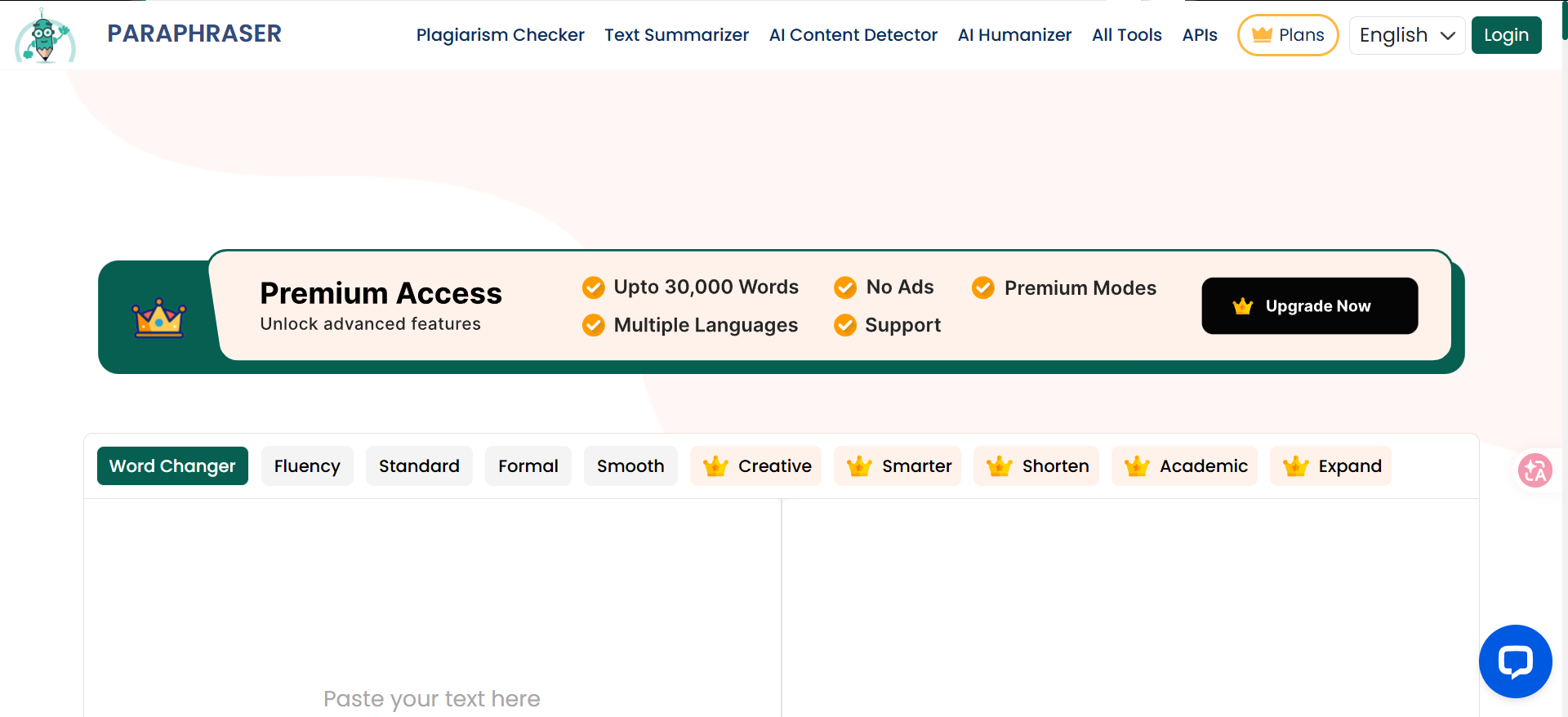Image resolution: width=1568 pixels, height=717 pixels.
Task: Open the Plans button
Action: click(1288, 35)
